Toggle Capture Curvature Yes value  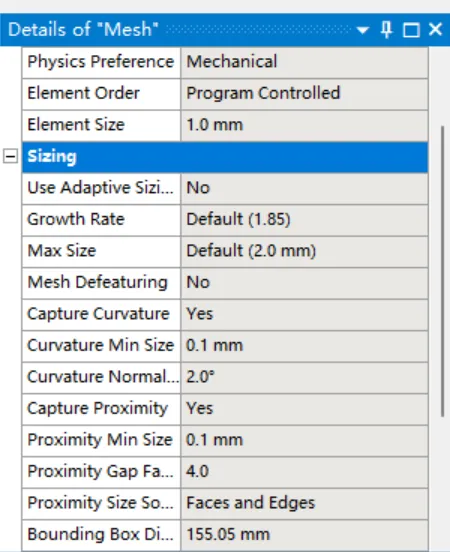pyautogui.click(x=304, y=314)
